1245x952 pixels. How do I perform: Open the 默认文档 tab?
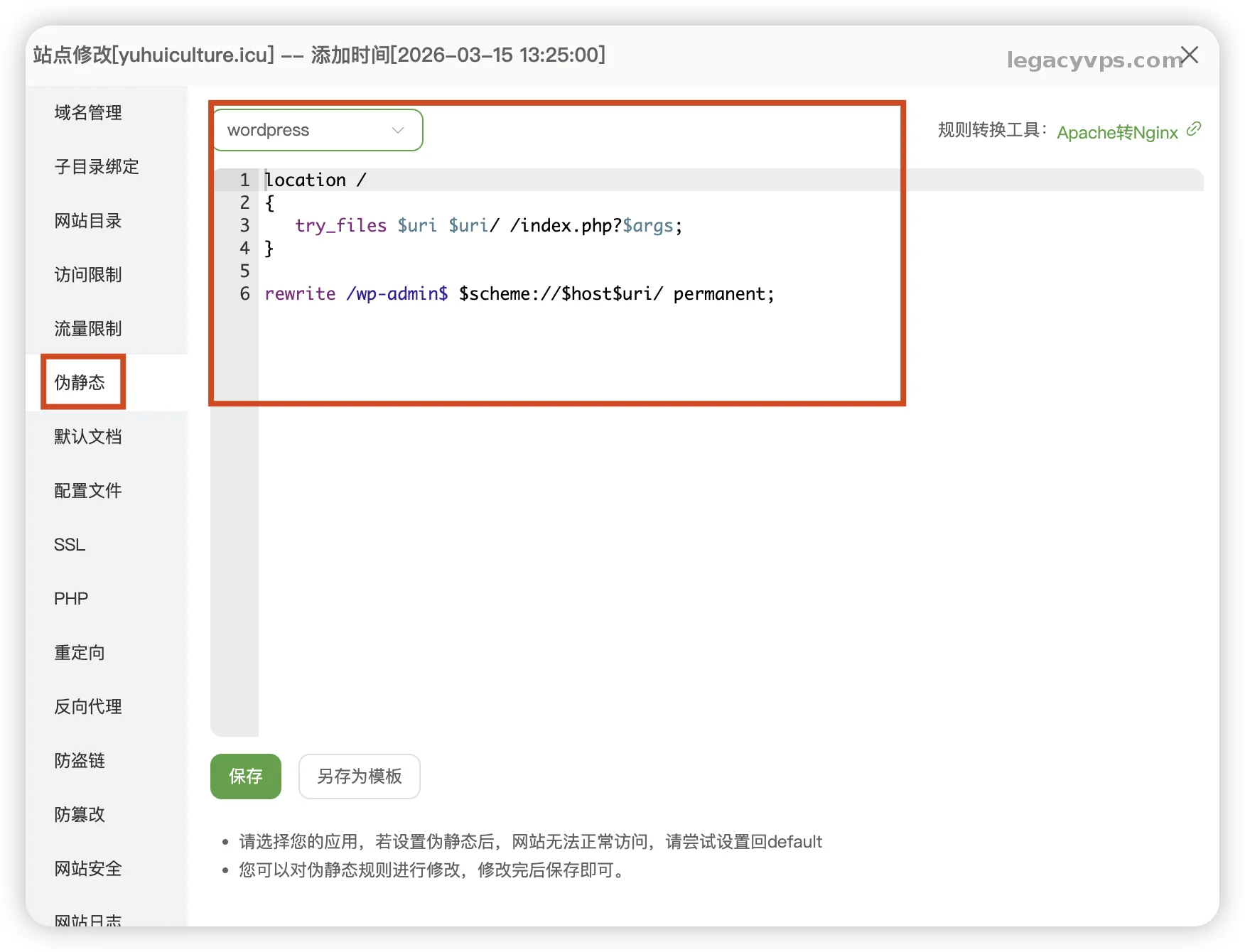click(x=88, y=436)
